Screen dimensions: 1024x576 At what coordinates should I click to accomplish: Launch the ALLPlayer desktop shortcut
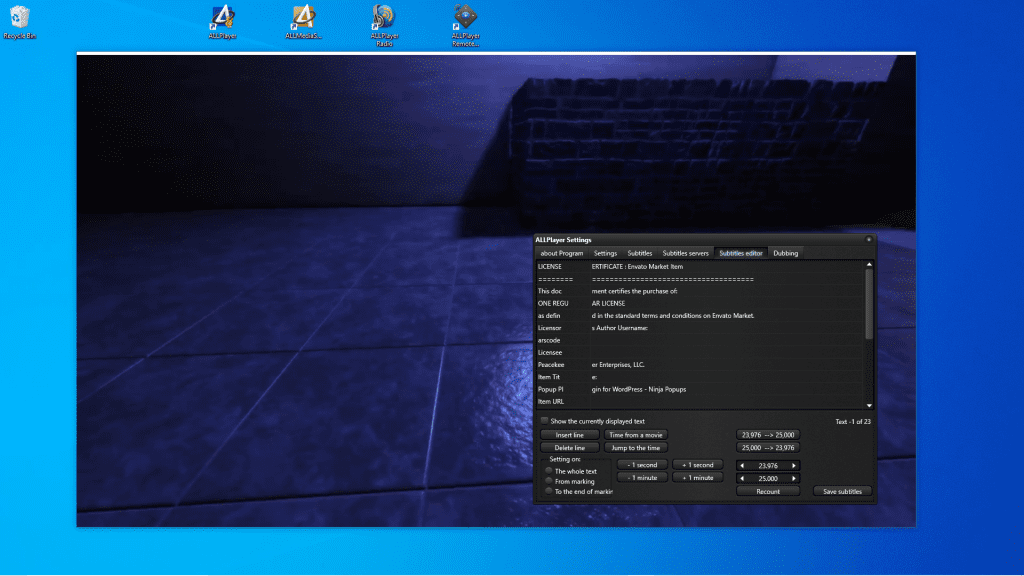click(x=222, y=22)
